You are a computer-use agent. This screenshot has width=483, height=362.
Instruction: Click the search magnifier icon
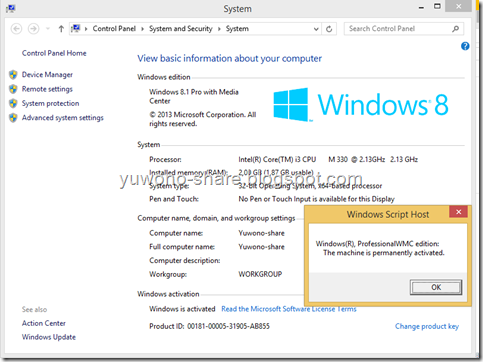point(455,29)
